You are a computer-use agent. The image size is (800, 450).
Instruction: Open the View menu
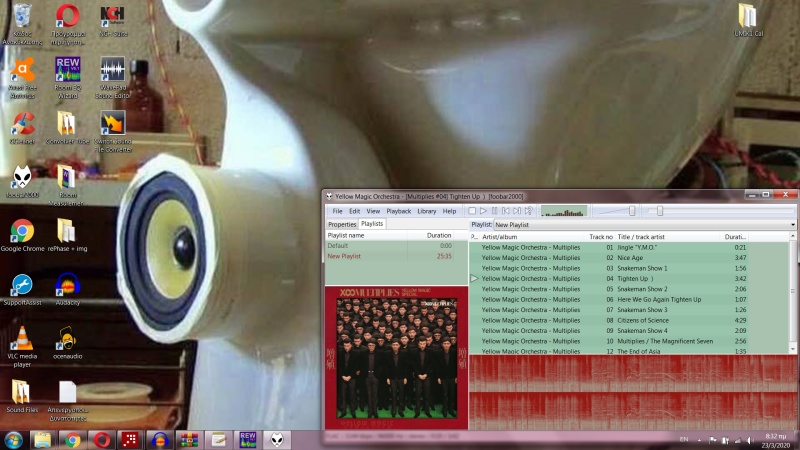click(373, 211)
